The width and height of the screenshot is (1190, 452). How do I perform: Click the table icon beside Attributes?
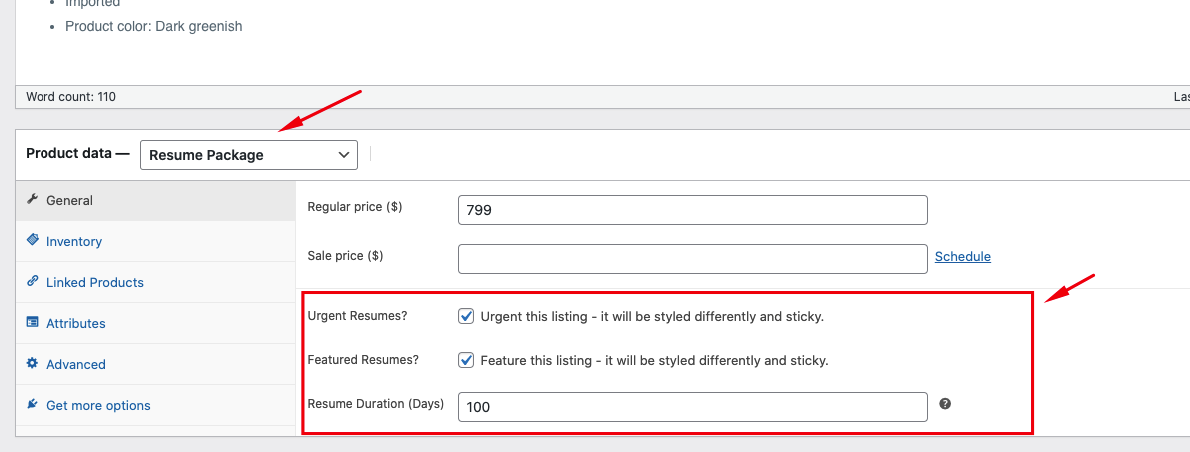point(32,323)
